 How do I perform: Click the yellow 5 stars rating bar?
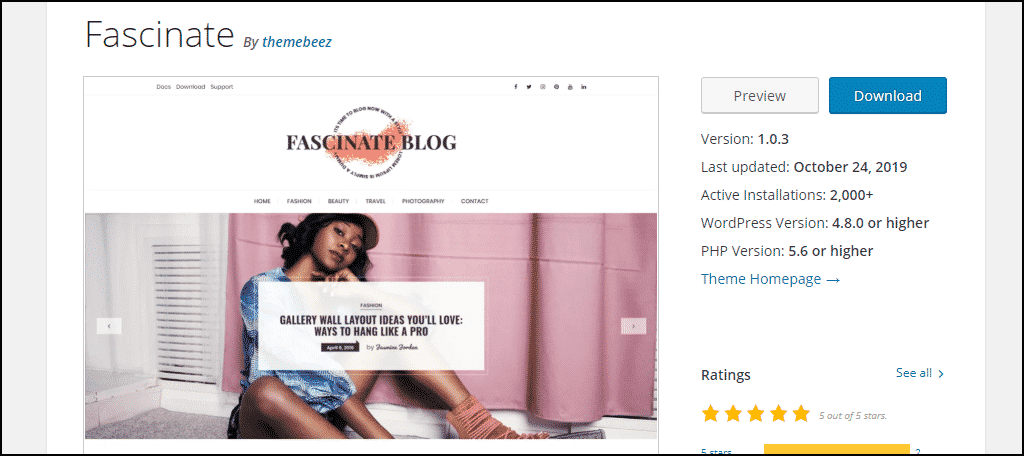pos(837,450)
